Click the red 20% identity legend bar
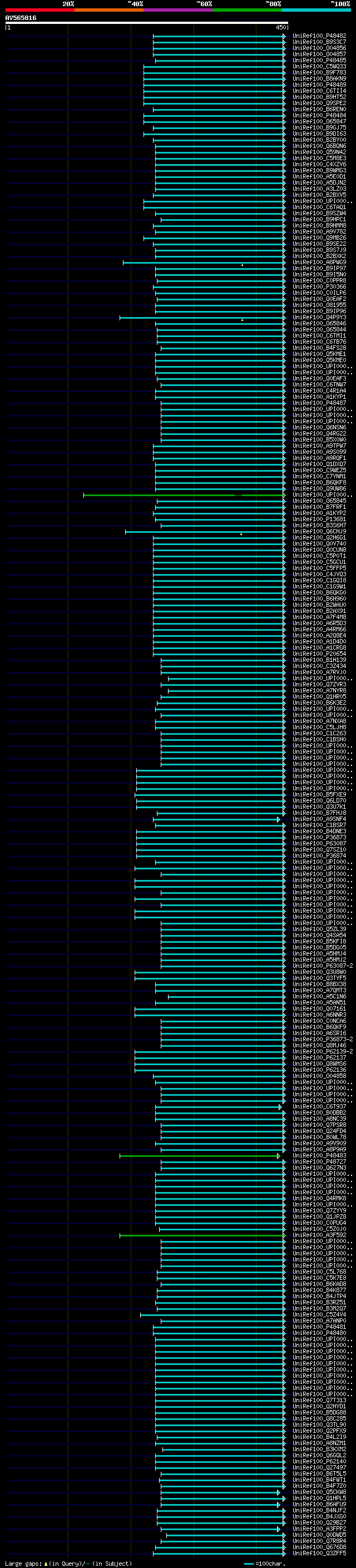 [x=39, y=10]
